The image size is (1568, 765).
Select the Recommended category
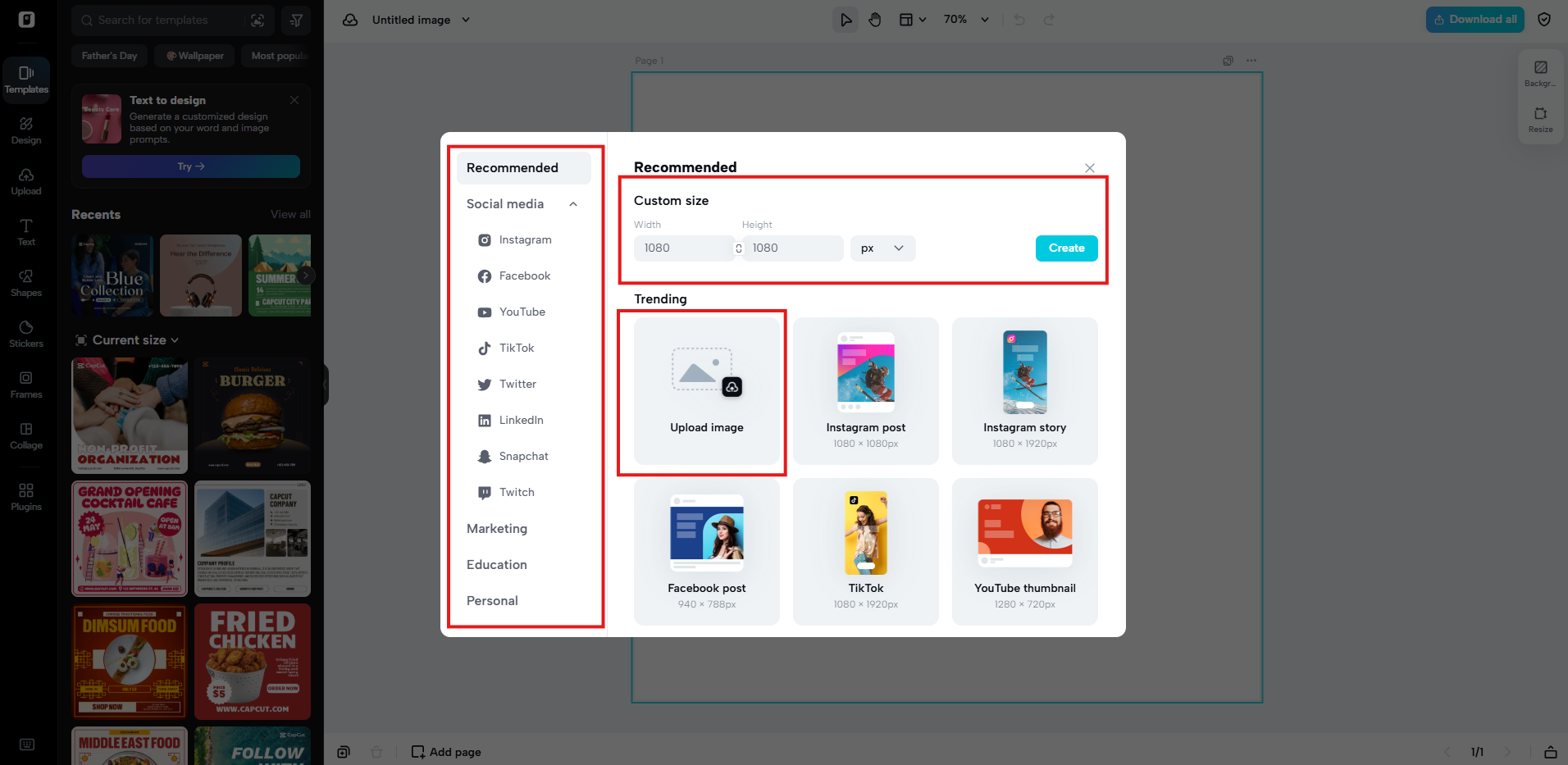523,168
